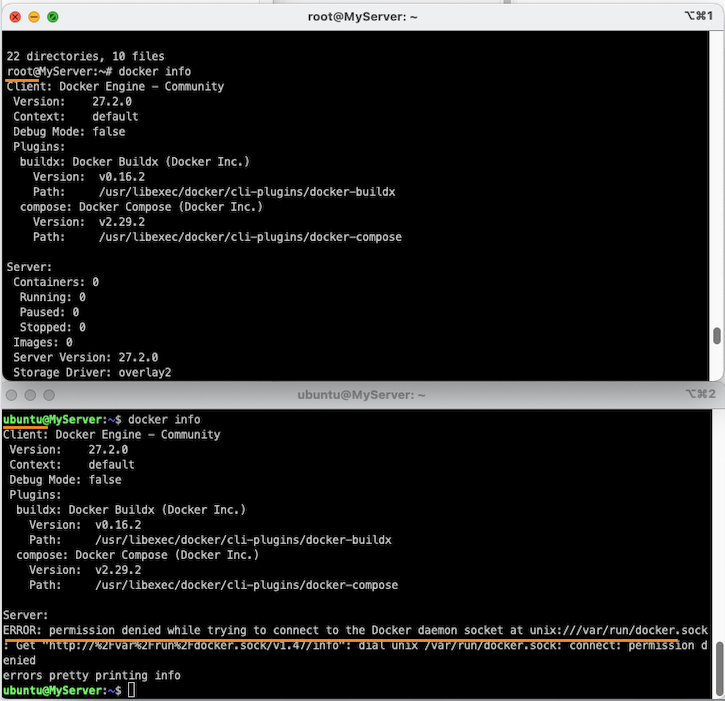725x701 pixels.
Task: Click 'Server:' heading in ubuntu terminal
Action: 25,615
